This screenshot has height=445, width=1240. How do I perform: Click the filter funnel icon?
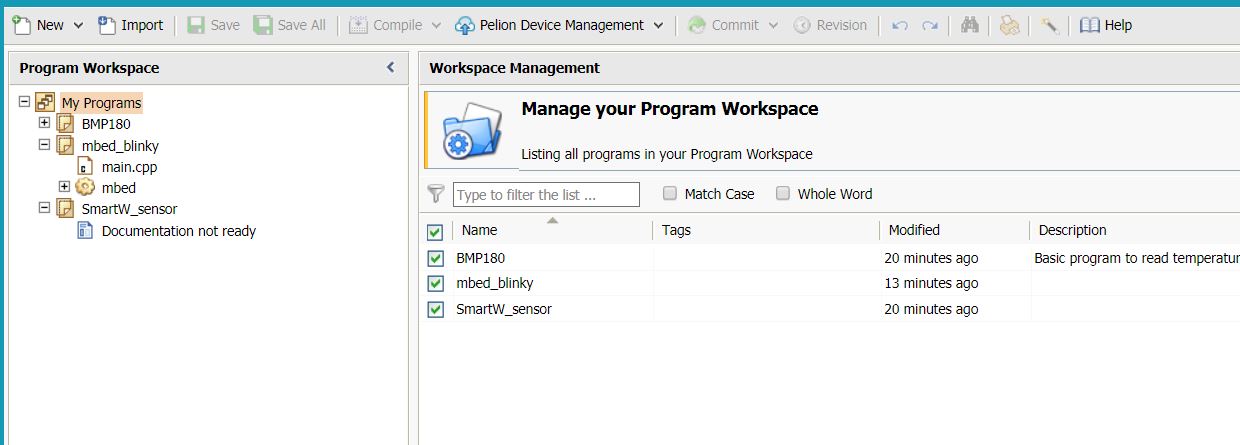point(435,194)
